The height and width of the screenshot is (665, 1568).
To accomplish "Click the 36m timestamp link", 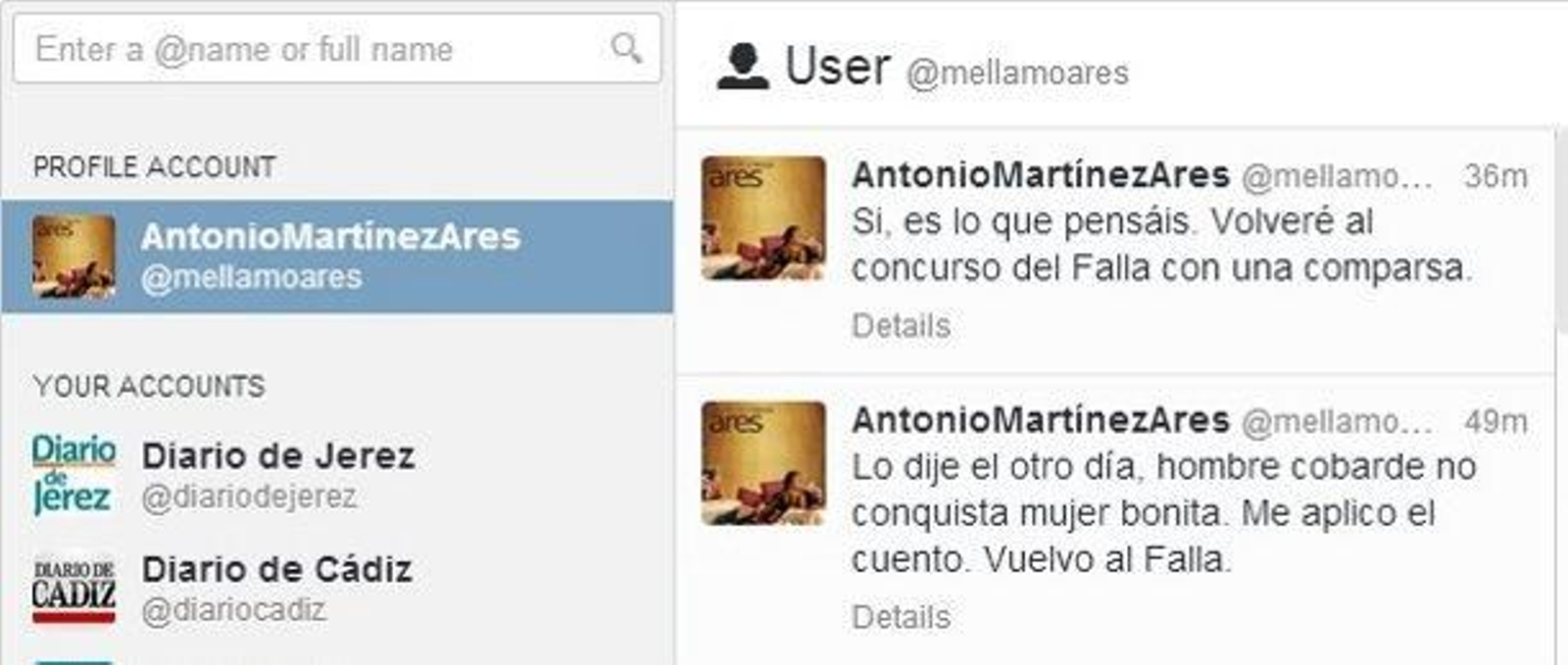I will tap(1495, 176).
